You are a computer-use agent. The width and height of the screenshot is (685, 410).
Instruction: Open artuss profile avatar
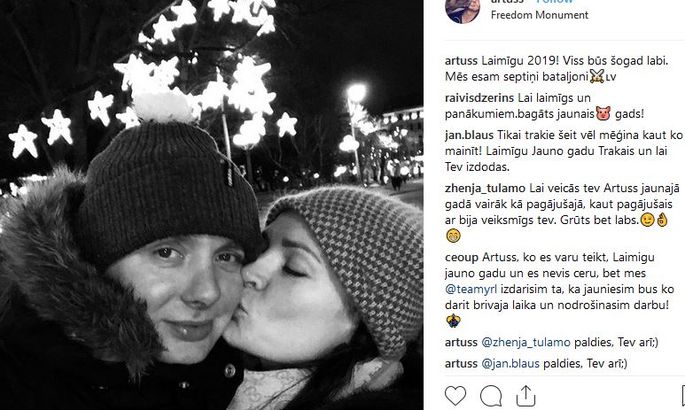[463, 10]
